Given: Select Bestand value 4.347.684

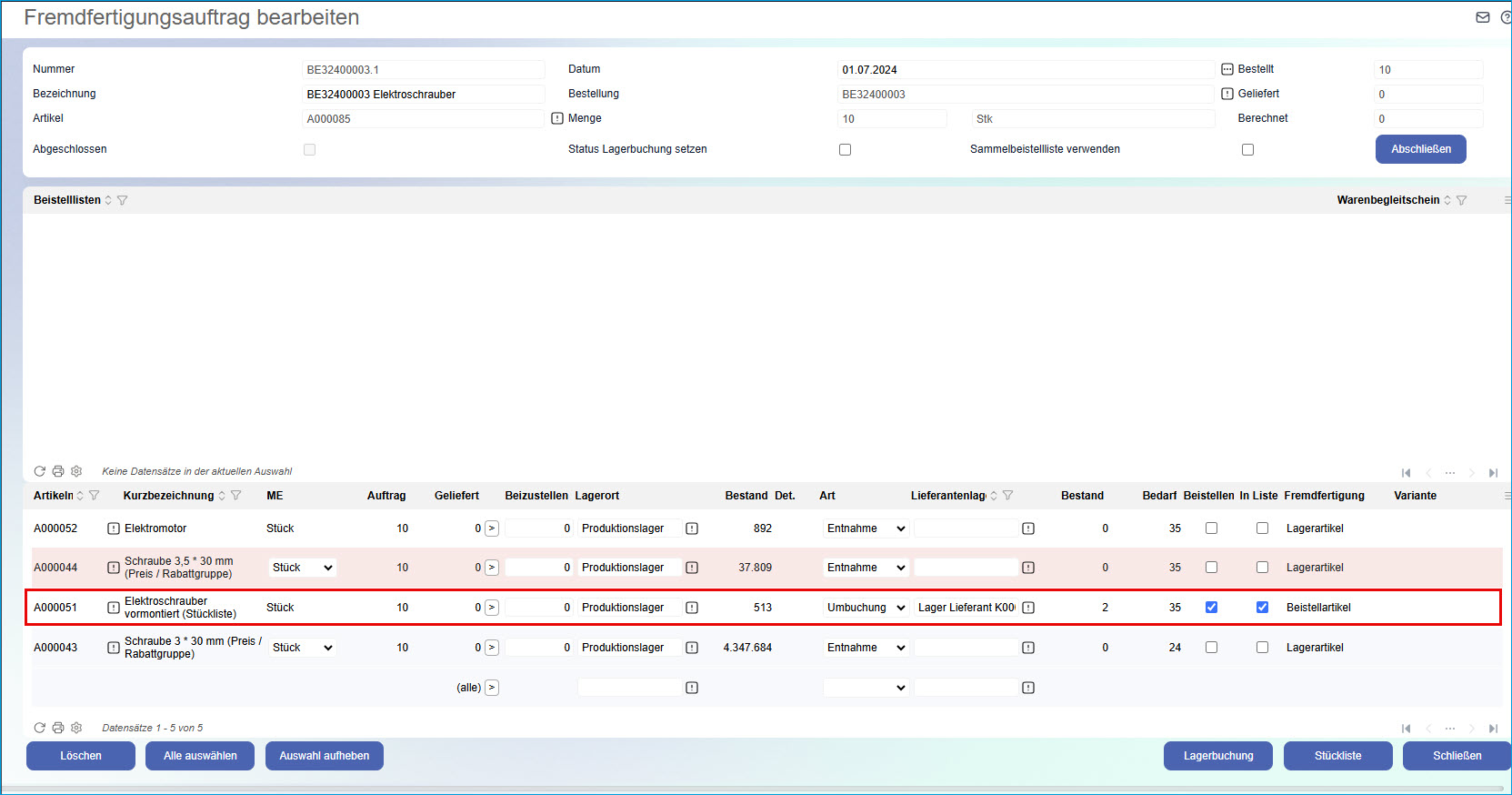Looking at the screenshot, I should click(747, 648).
